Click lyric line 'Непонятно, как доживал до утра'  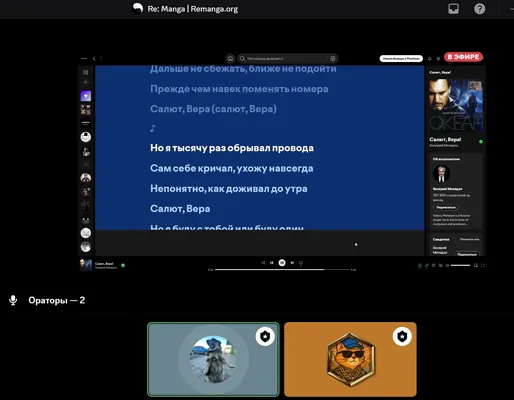click(x=229, y=189)
